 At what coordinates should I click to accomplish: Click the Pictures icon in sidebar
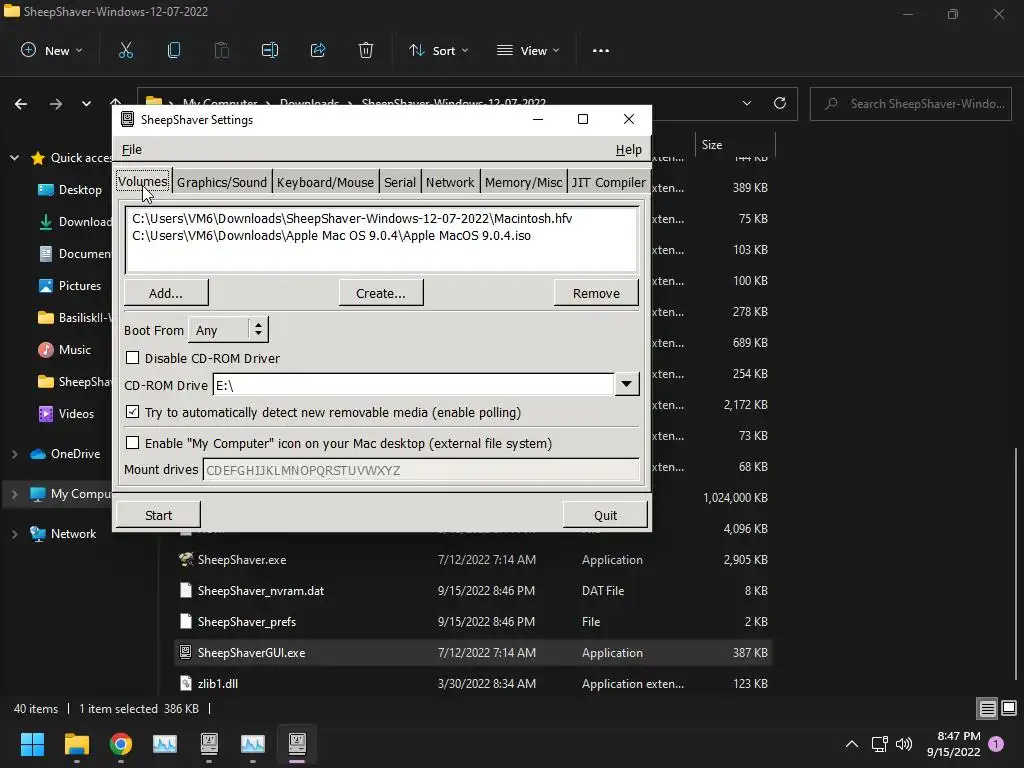(46, 286)
